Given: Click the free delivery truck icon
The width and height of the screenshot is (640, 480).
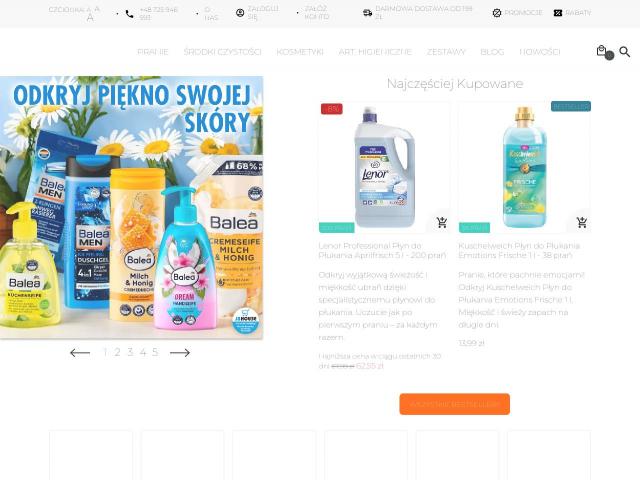Looking at the screenshot, I should (x=367, y=13).
